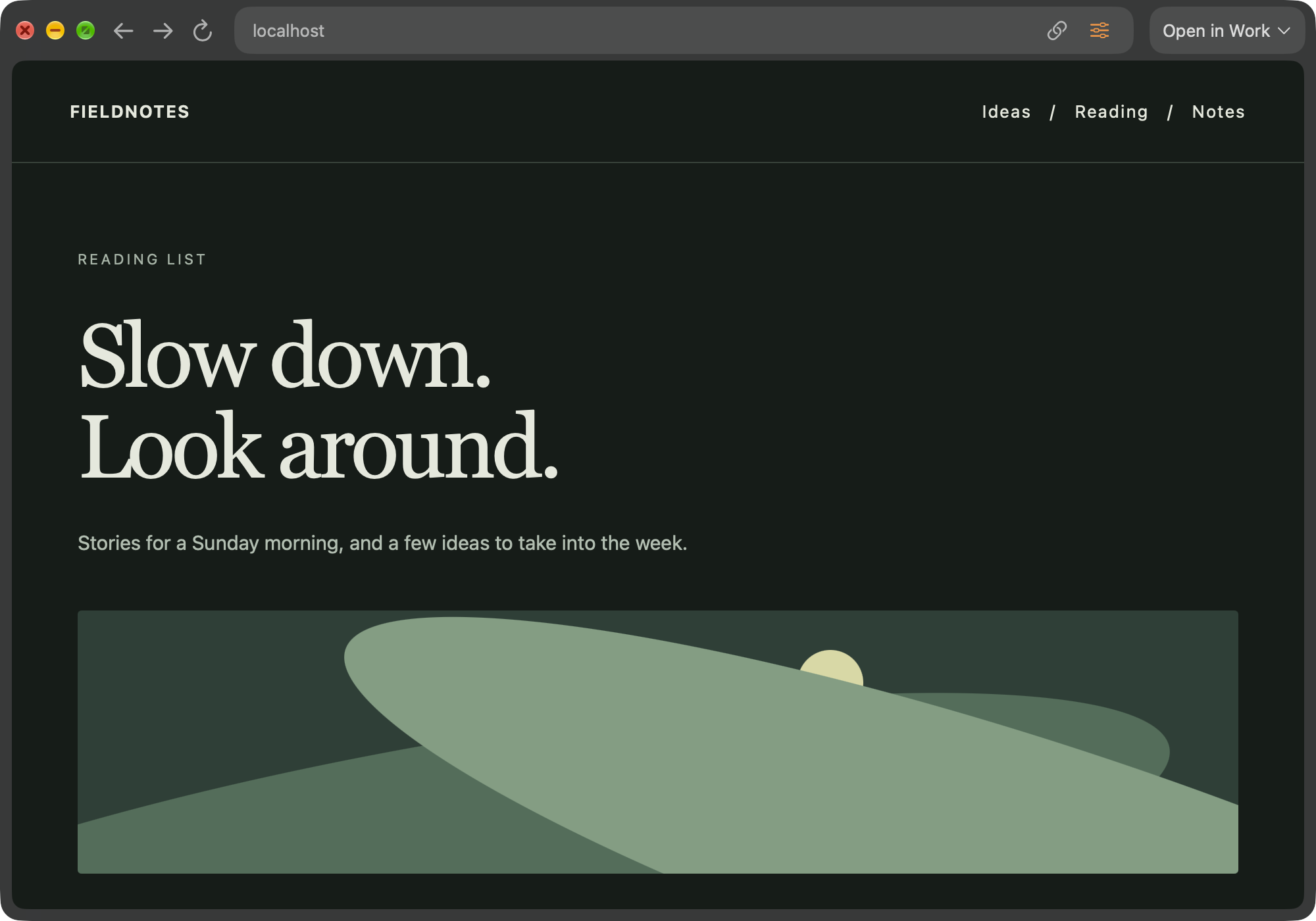Go back with the left arrow icon
This screenshot has height=921, width=1316.
(123, 31)
